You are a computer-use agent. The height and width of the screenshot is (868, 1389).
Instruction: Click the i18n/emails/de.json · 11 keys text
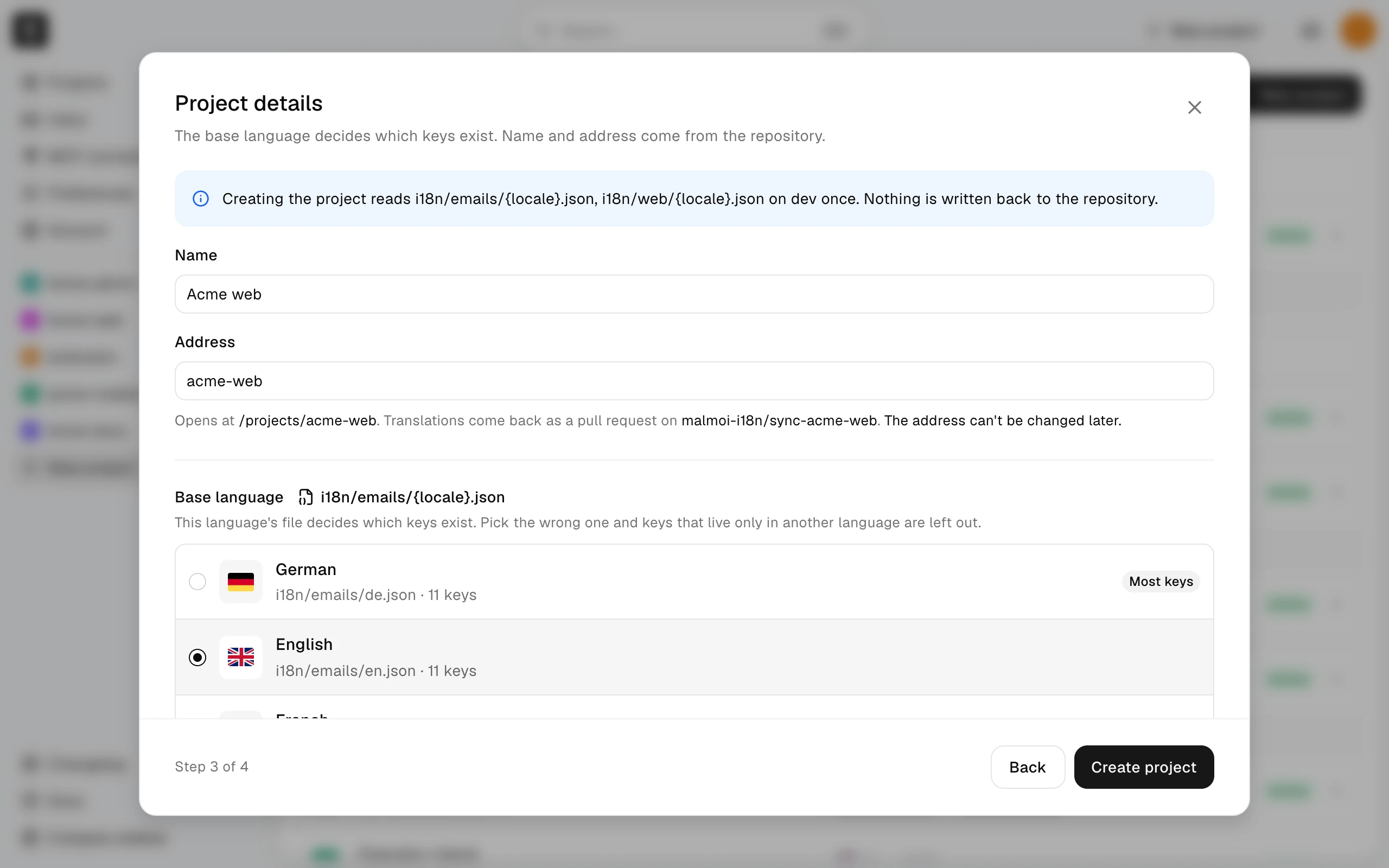[x=376, y=595]
